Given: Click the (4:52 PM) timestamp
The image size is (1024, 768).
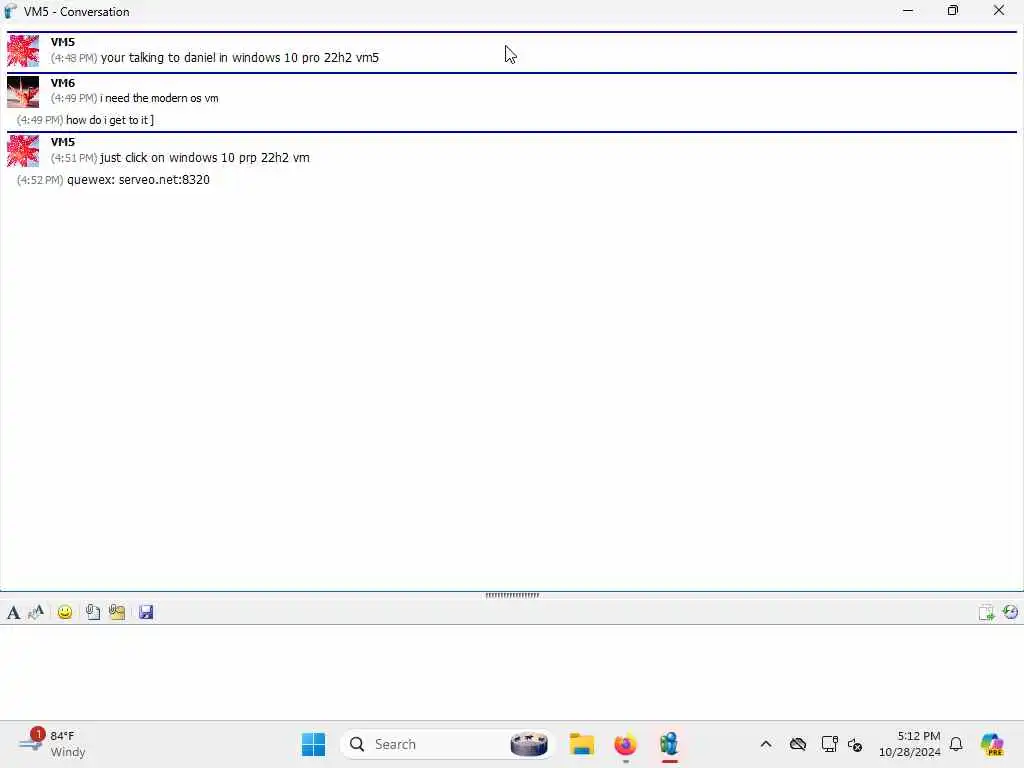Looking at the screenshot, I should 40,180.
